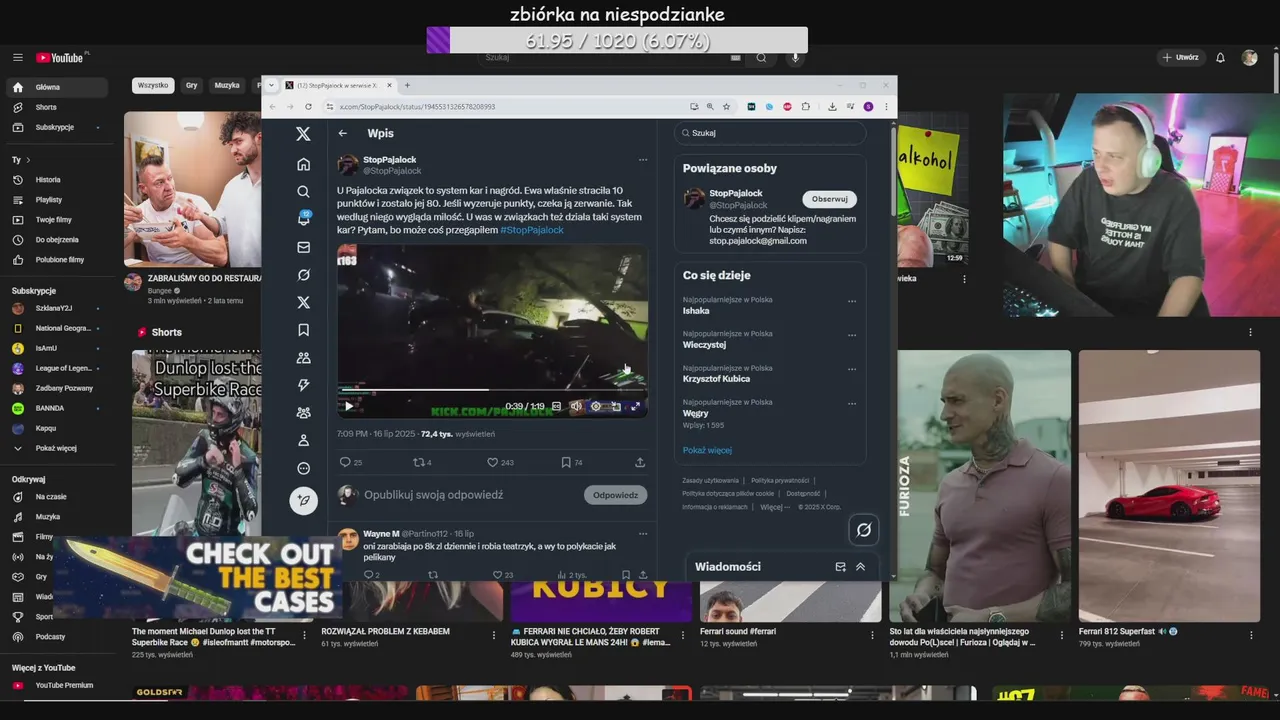Click the Odpowiedz reply button

pyautogui.click(x=615, y=495)
